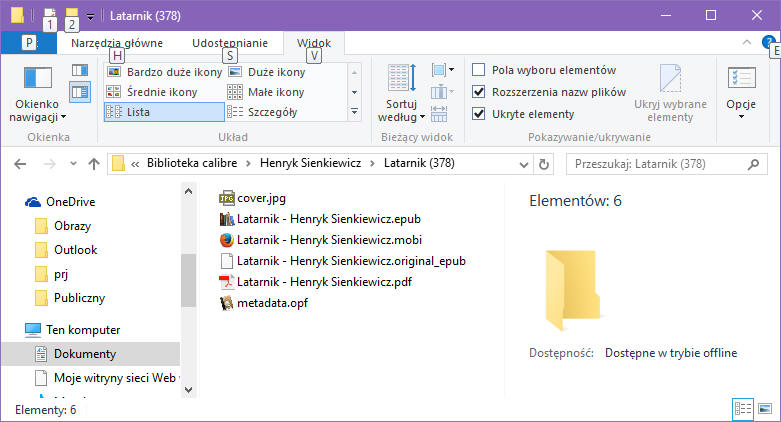Click the Sortuj według icon
This screenshot has height=422, width=781.
(x=401, y=80)
